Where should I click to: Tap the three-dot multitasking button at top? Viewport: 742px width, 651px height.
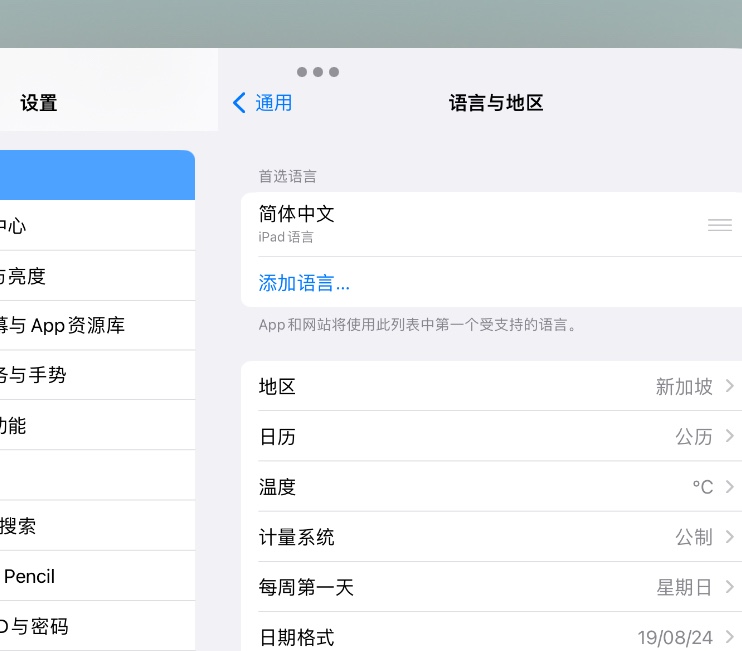click(318, 72)
